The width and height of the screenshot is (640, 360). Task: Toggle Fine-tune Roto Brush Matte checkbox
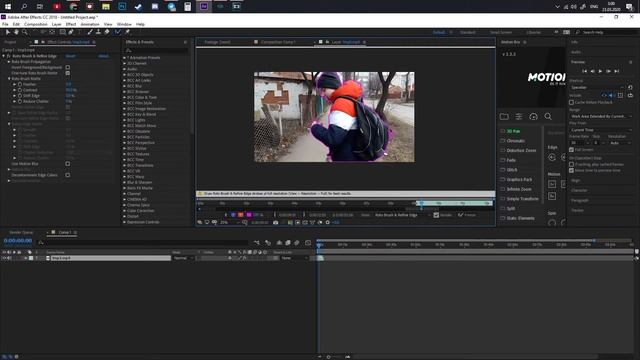(x=68, y=73)
